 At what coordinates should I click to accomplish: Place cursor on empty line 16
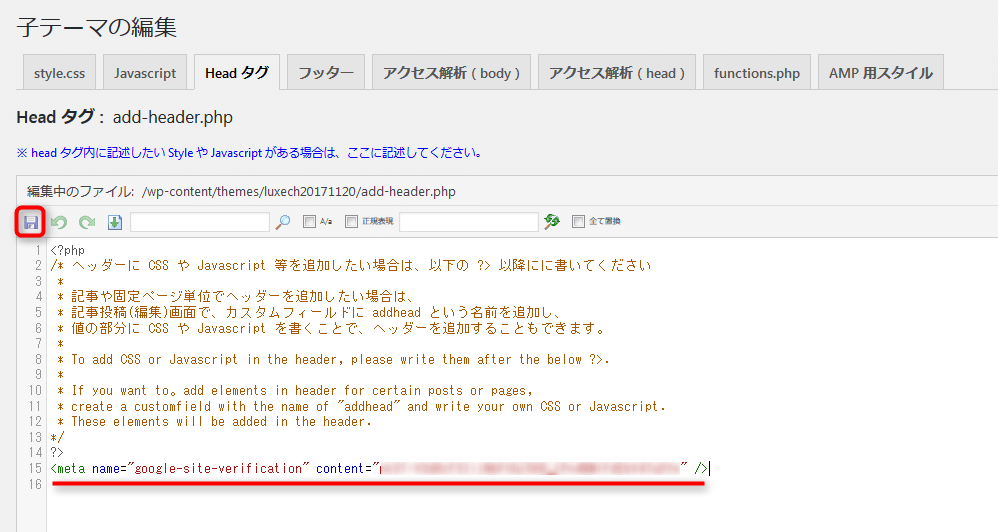click(x=300, y=484)
